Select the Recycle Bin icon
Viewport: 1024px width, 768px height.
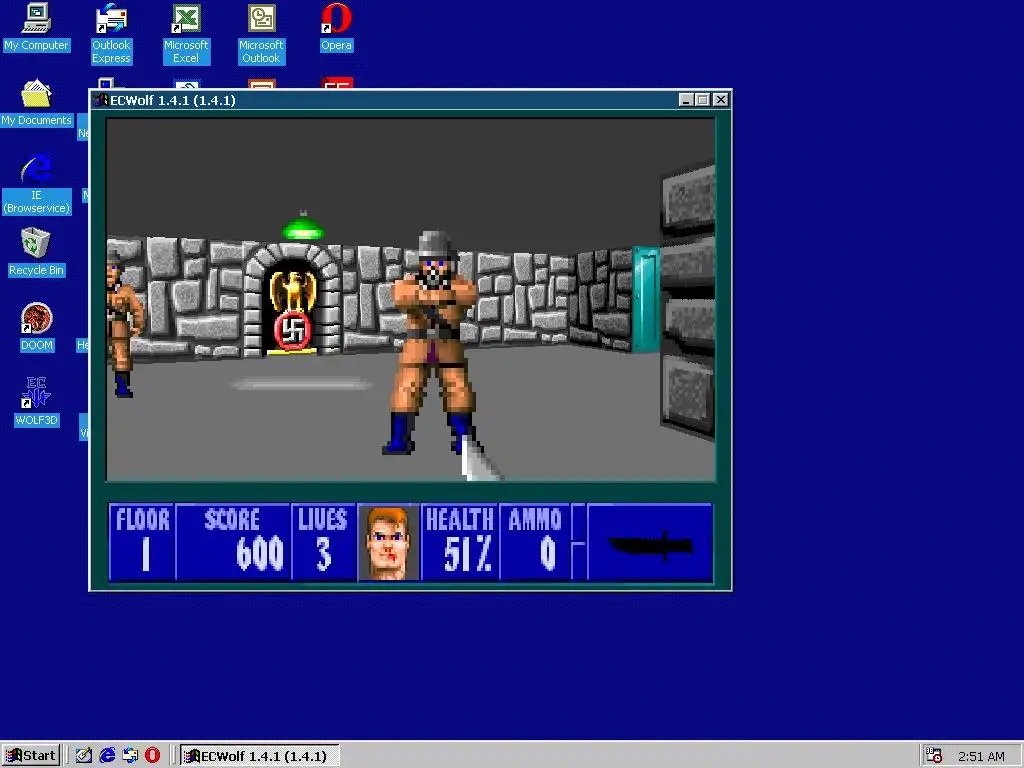pos(36,253)
